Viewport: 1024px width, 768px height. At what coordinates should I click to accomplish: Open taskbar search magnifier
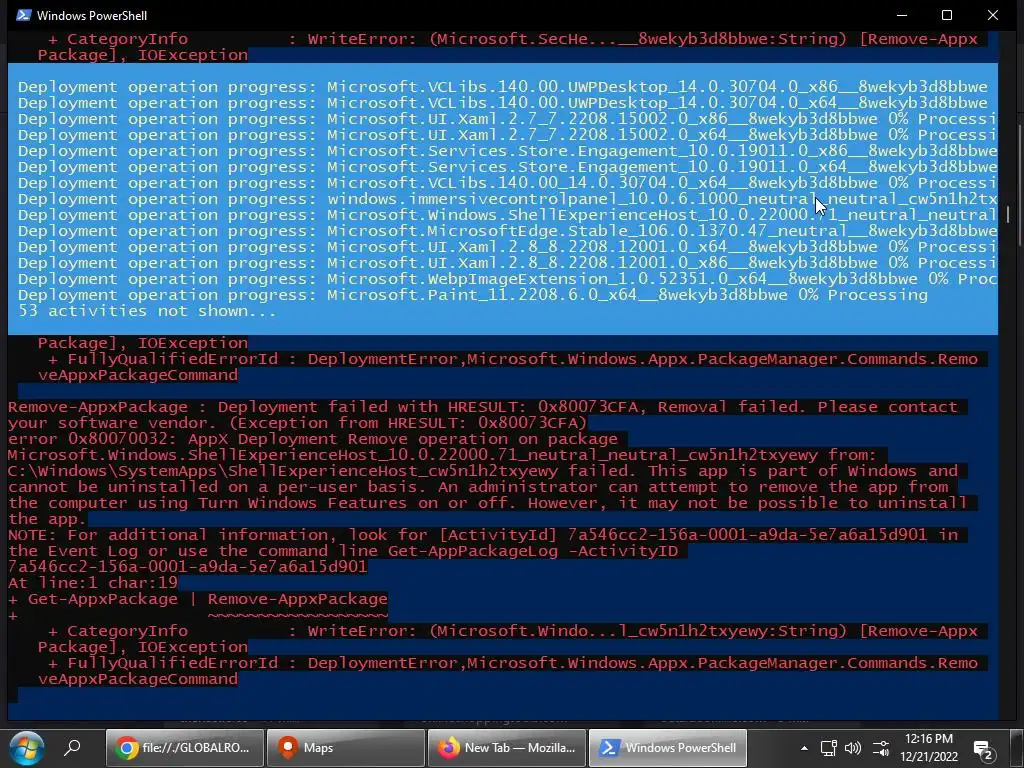click(x=72, y=748)
